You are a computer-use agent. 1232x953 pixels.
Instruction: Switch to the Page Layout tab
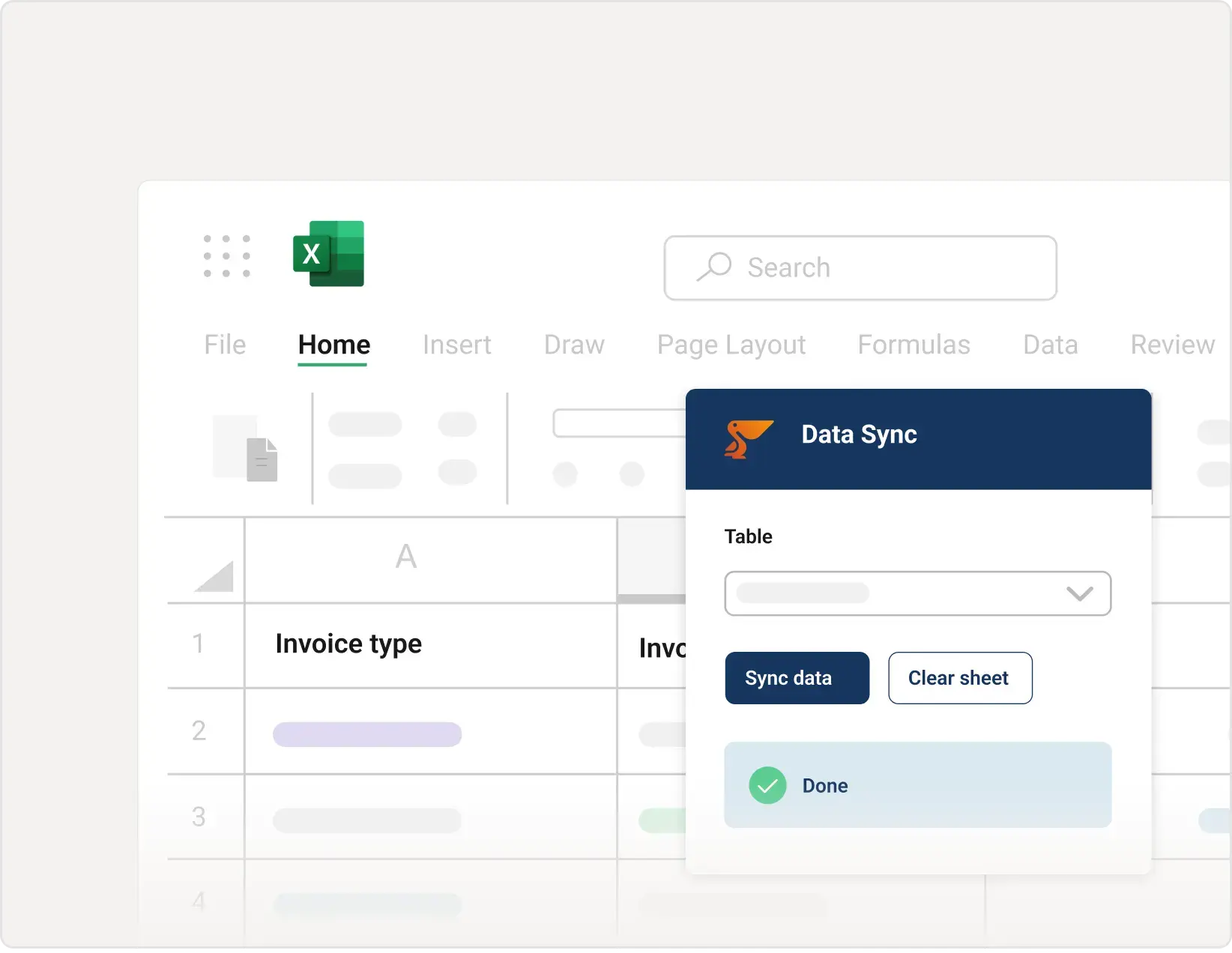pyautogui.click(x=731, y=345)
